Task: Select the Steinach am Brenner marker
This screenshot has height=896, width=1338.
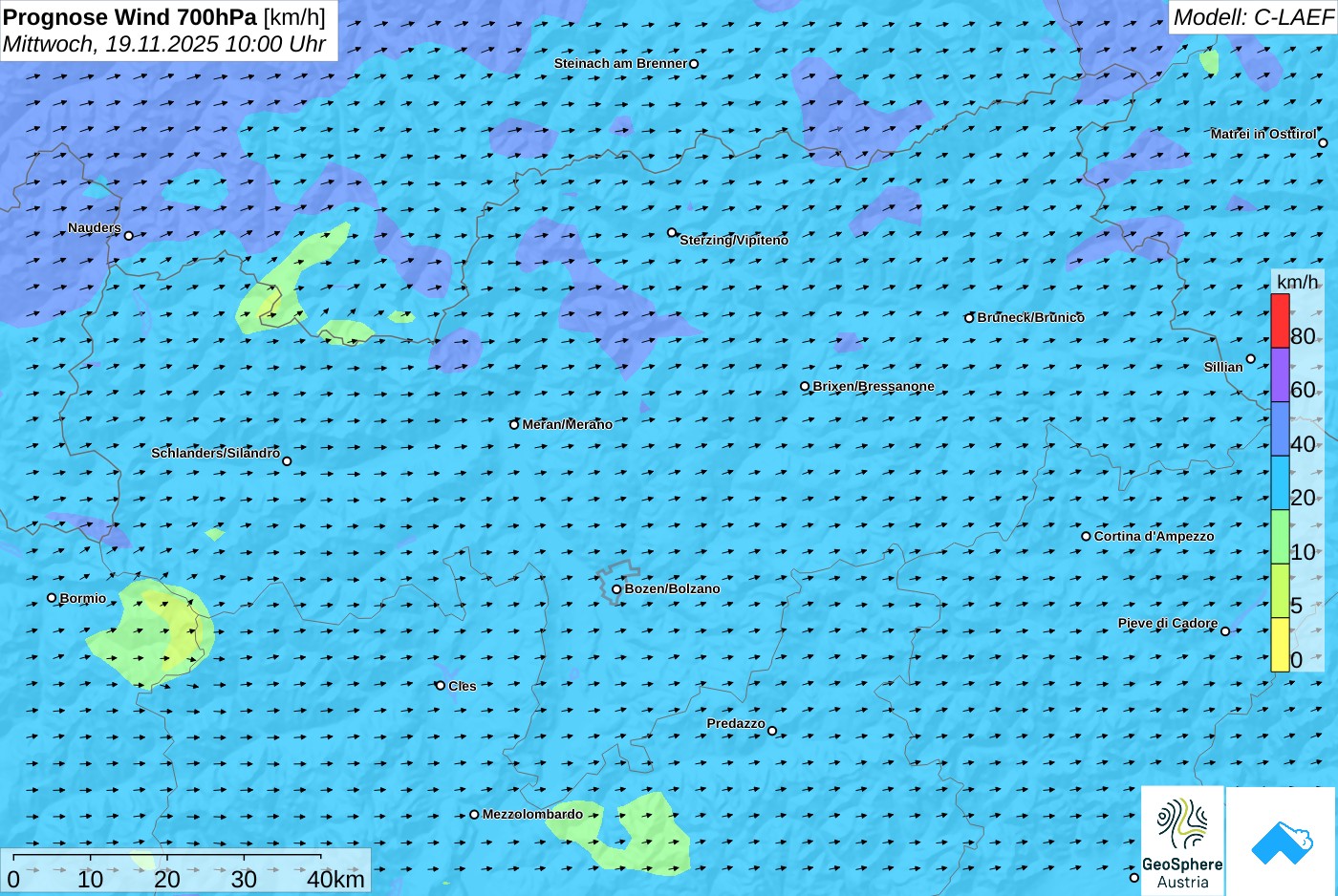Action: [x=694, y=64]
